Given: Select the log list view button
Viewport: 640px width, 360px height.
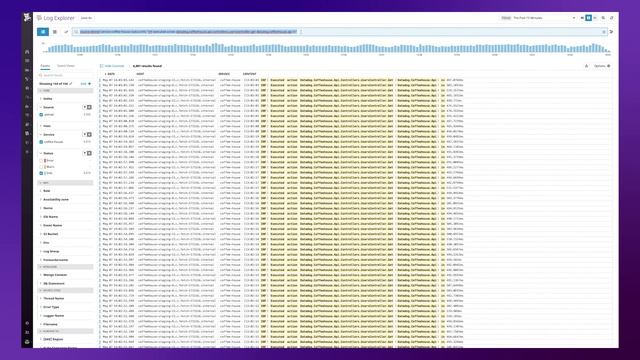Looking at the screenshot, I should tap(43, 31).
